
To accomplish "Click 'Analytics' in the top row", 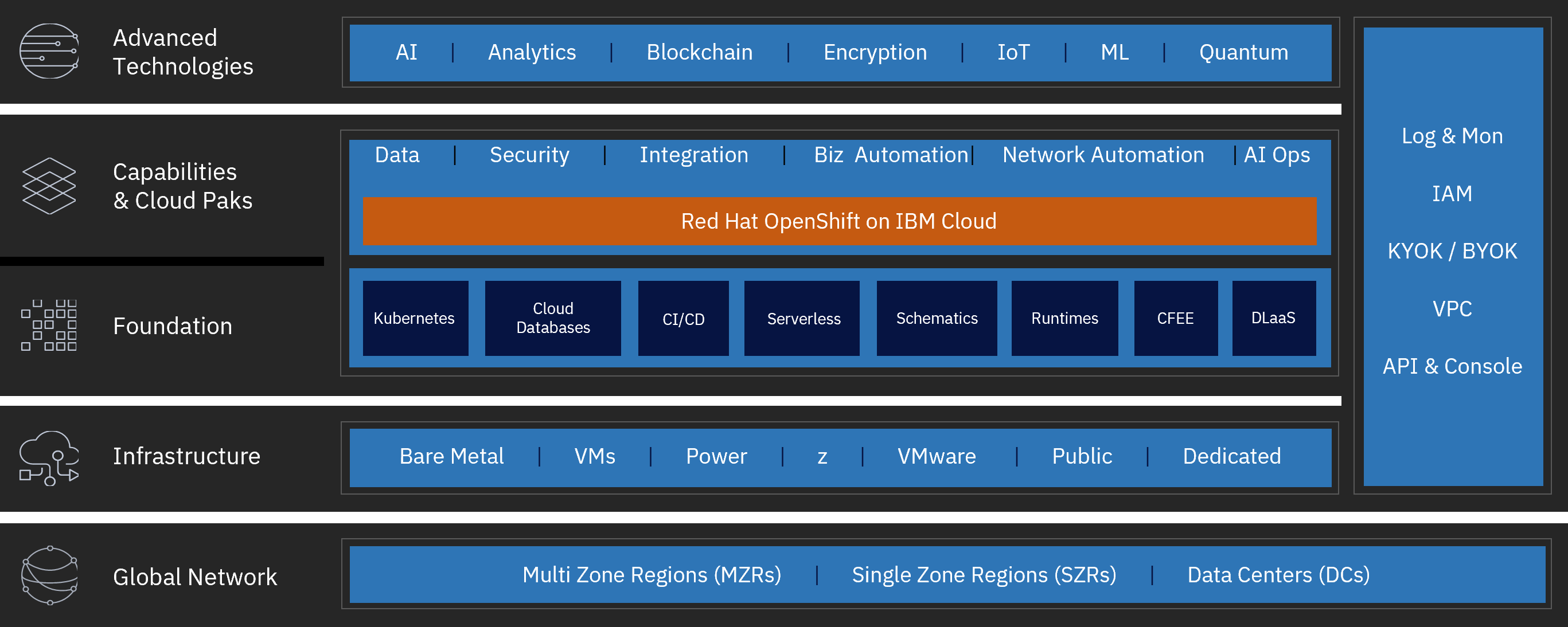I will pyautogui.click(x=532, y=53).
